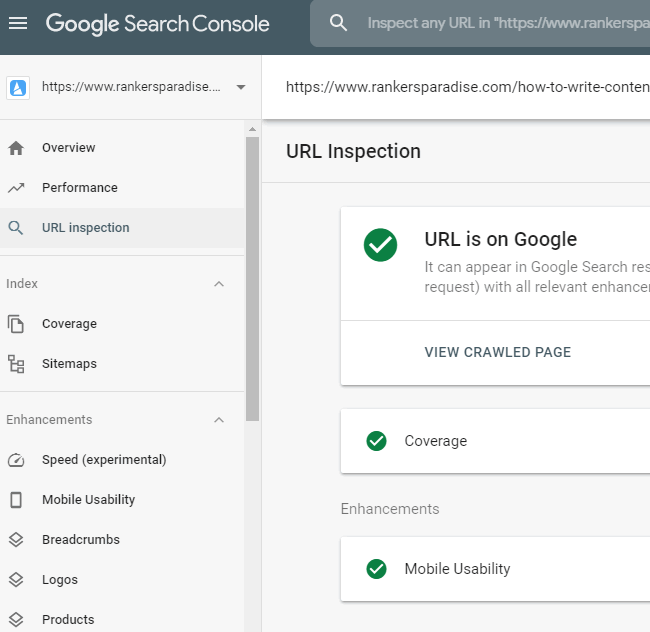Click VIEW CRAWLED PAGE button
The width and height of the screenshot is (650, 632).
pos(497,352)
